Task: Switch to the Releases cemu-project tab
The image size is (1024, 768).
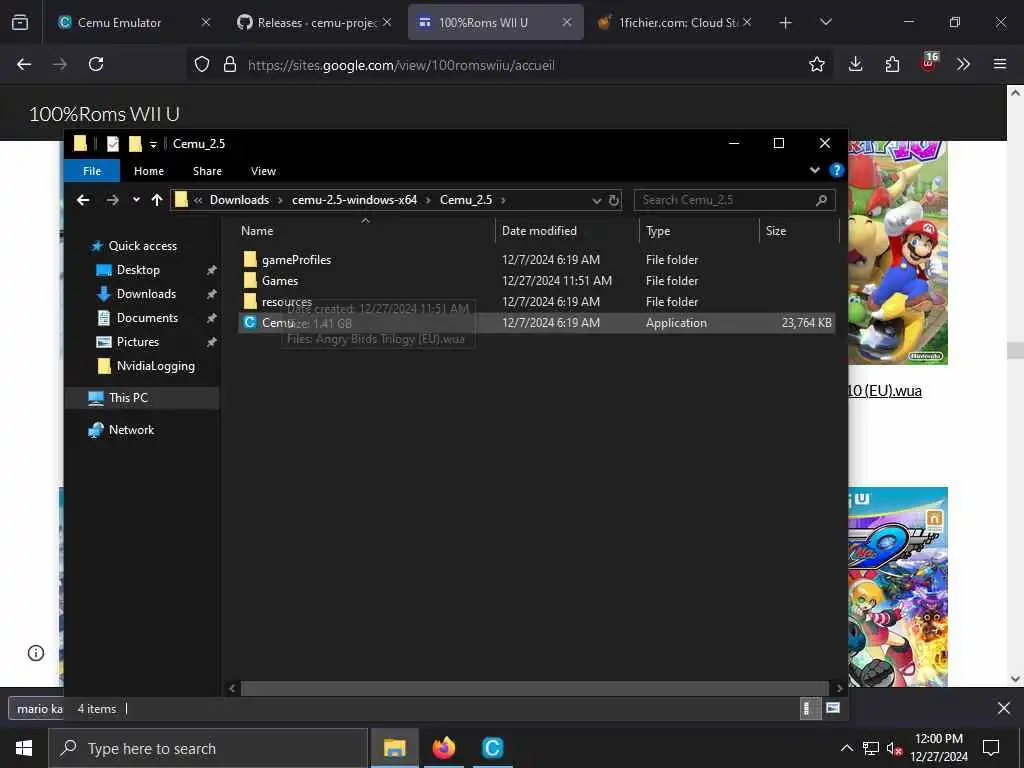Action: click(x=313, y=22)
